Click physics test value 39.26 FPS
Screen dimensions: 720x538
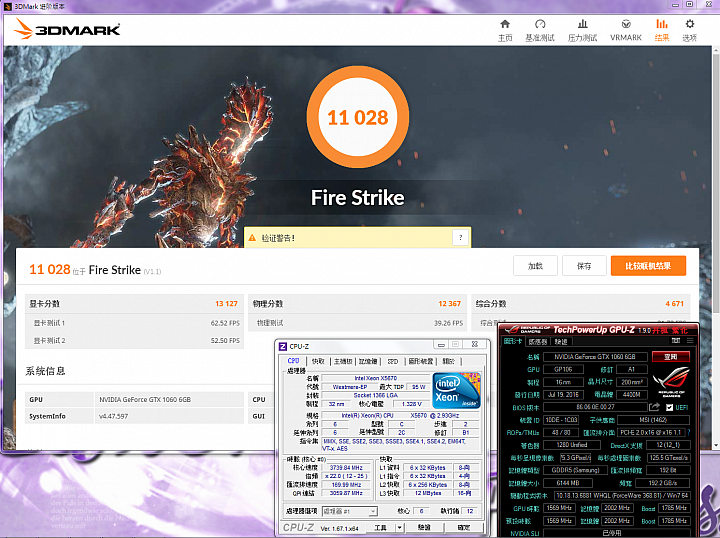[x=449, y=323]
